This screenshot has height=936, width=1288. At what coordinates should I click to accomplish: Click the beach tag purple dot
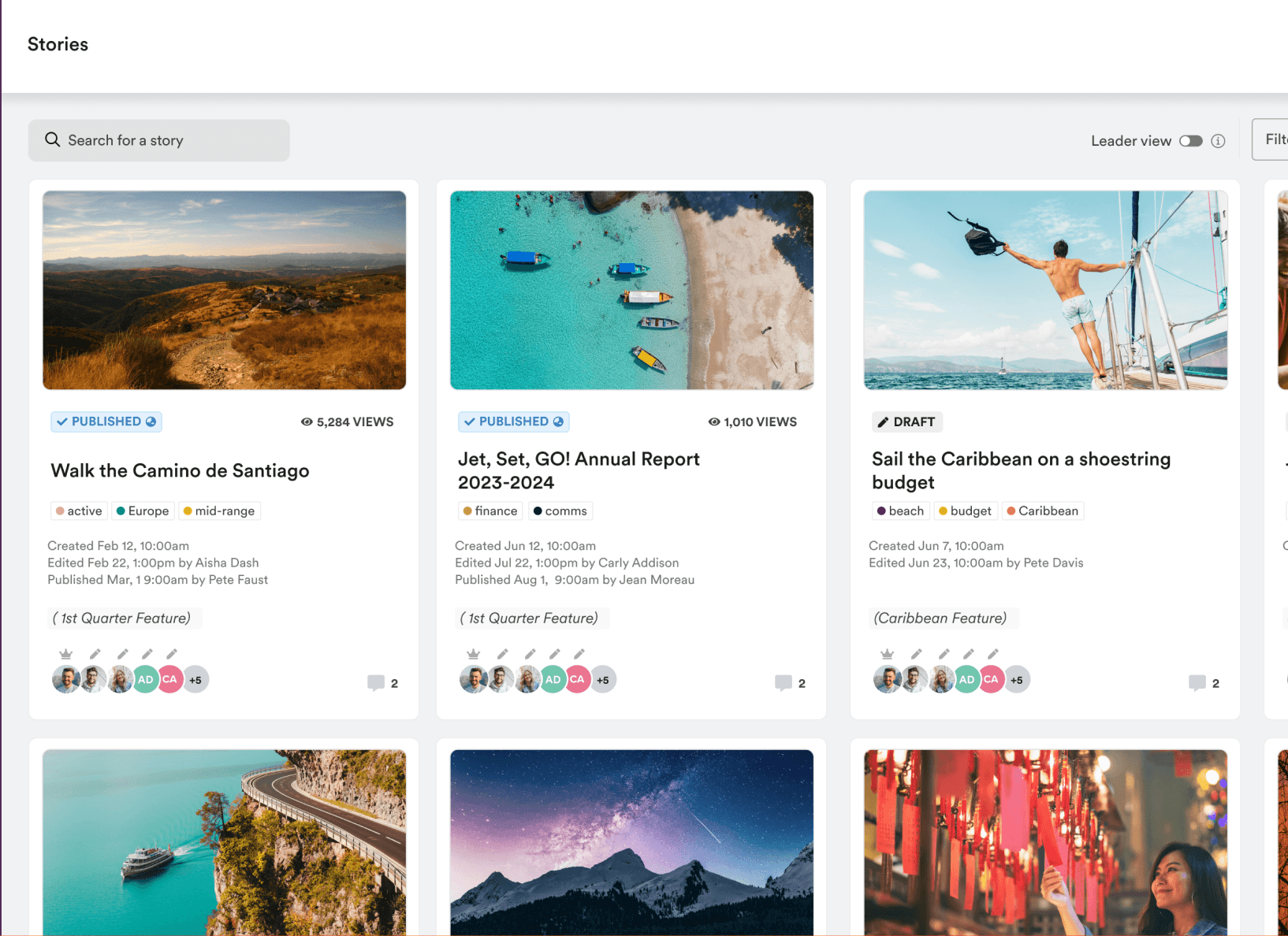point(881,511)
